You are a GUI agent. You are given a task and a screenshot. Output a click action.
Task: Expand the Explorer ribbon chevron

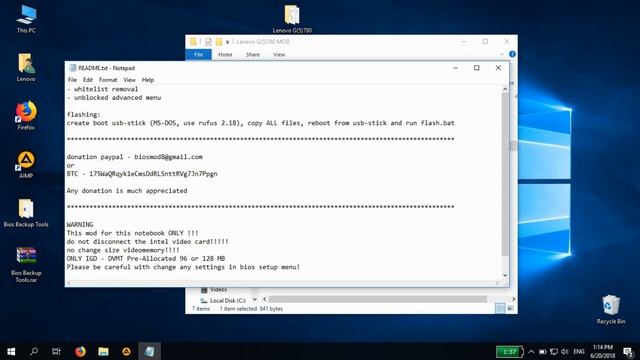[x=502, y=54]
